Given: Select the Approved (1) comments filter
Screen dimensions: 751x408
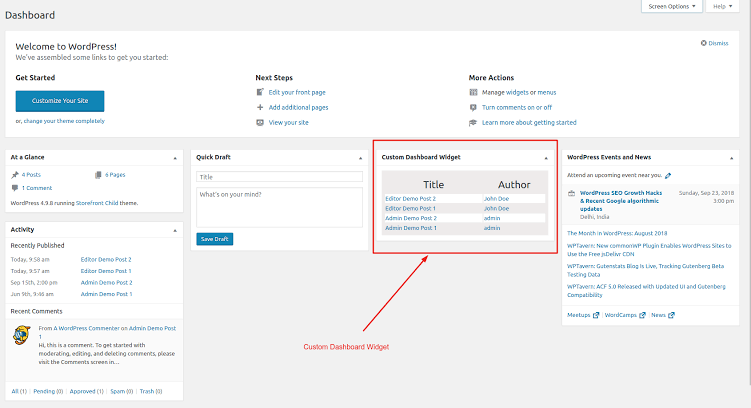Looking at the screenshot, I should 87,391.
